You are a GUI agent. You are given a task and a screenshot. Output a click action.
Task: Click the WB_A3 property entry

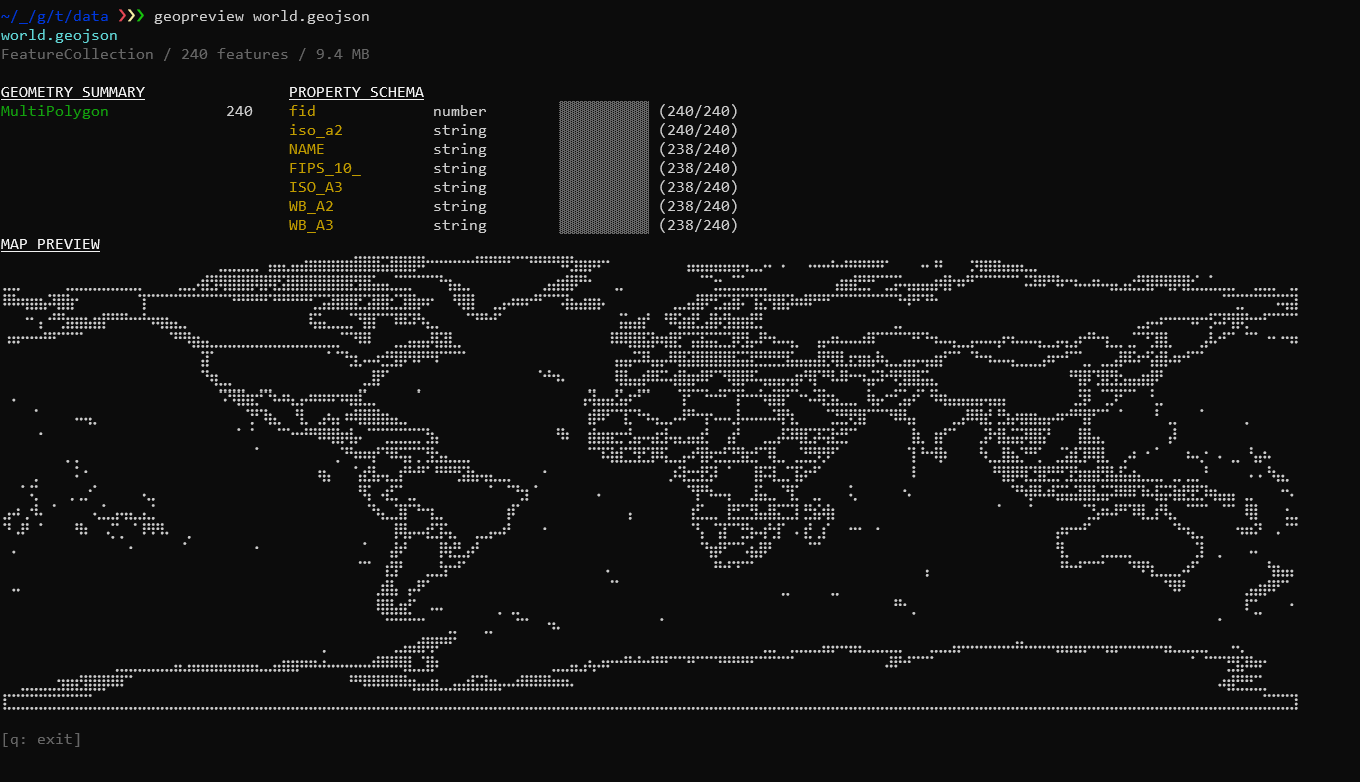(x=311, y=225)
